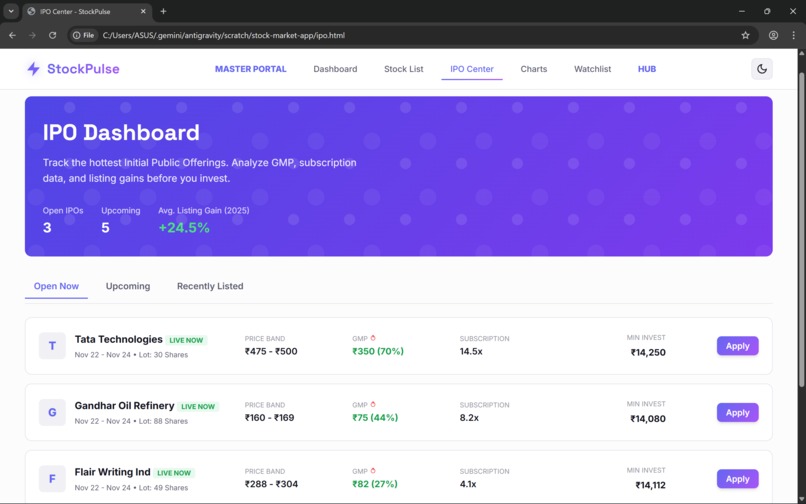This screenshot has width=806, height=504.
Task: Reload the page
Action: (x=52, y=35)
